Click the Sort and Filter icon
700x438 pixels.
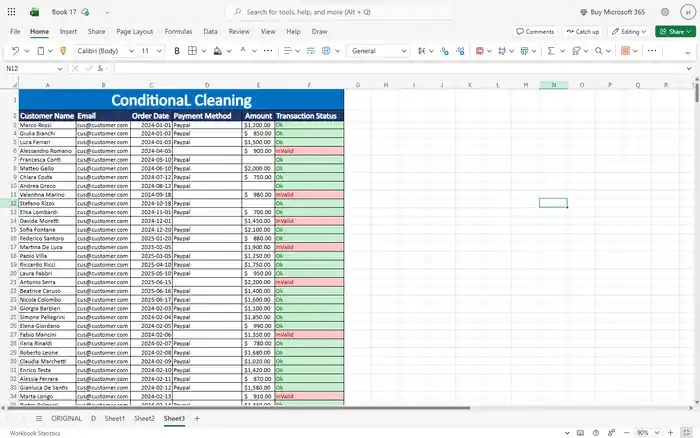click(576, 51)
